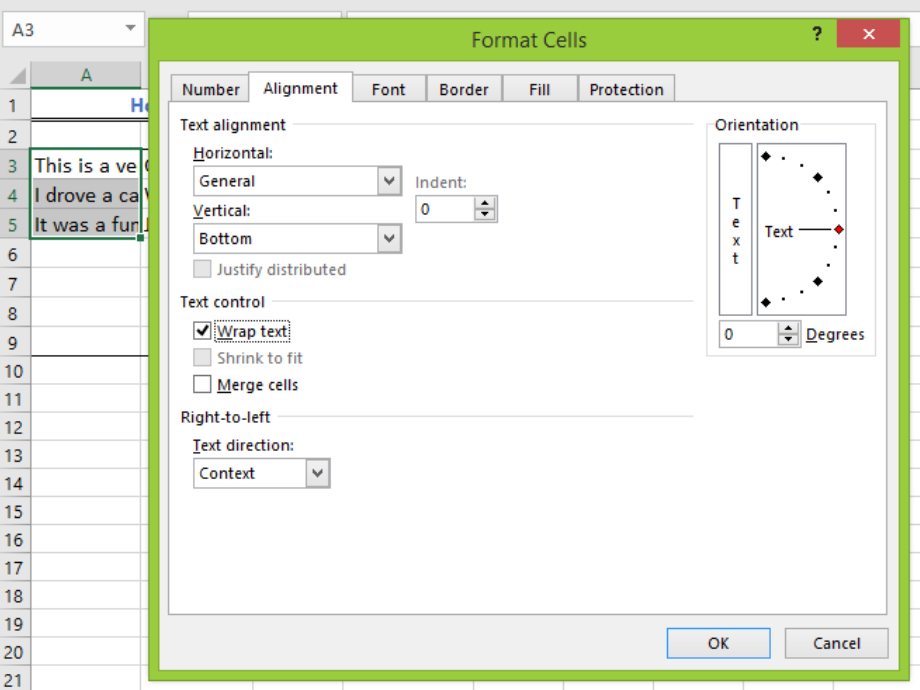Click the bottom diamond on the orientation dial
The width and height of the screenshot is (920, 690).
coord(765,300)
